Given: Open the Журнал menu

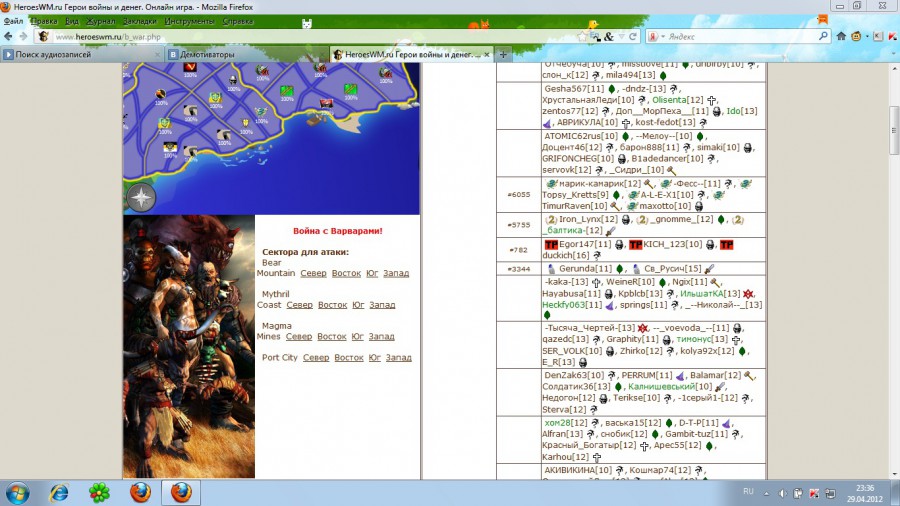Looking at the screenshot, I should [x=100, y=21].
